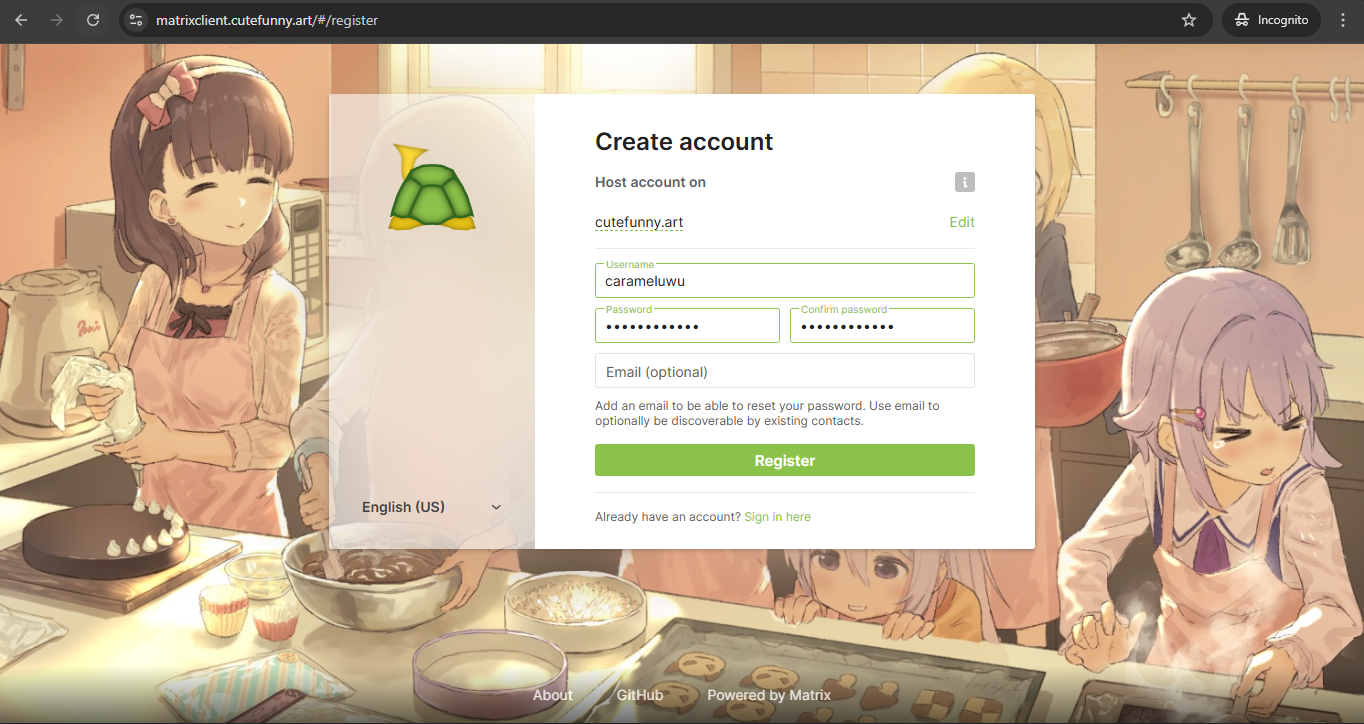The image size is (1364, 724).
Task: Open the About link in footer
Action: [553, 695]
